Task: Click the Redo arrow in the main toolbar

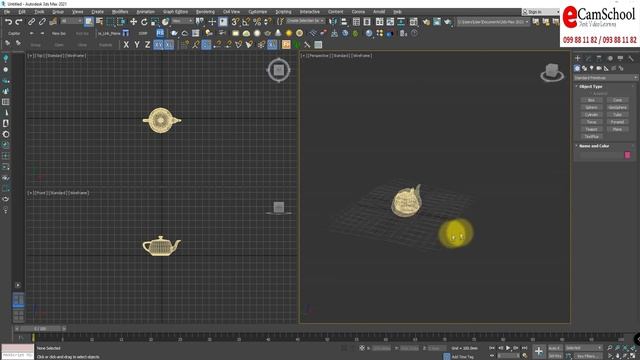Action: click(19, 22)
